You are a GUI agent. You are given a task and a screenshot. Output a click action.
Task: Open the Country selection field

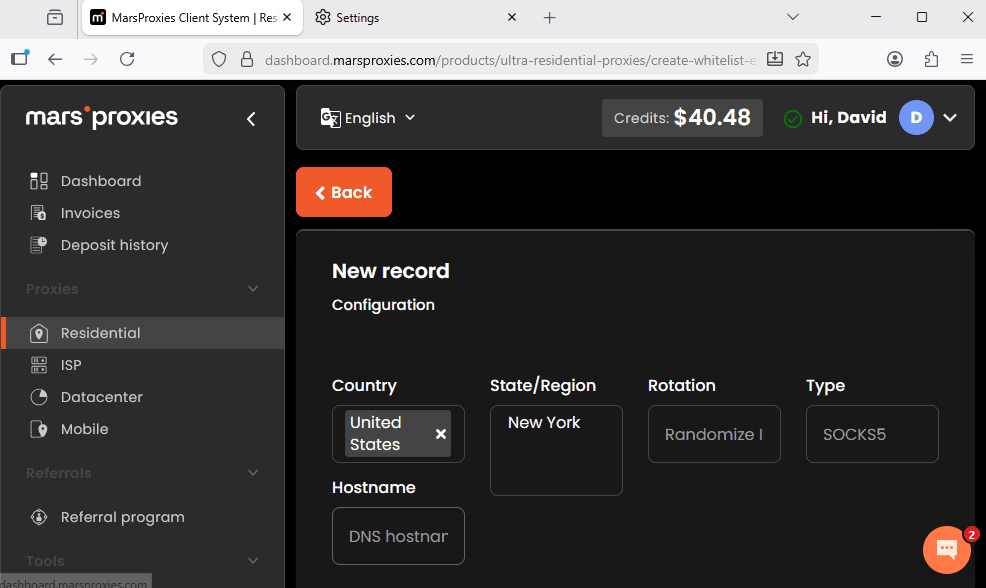398,434
